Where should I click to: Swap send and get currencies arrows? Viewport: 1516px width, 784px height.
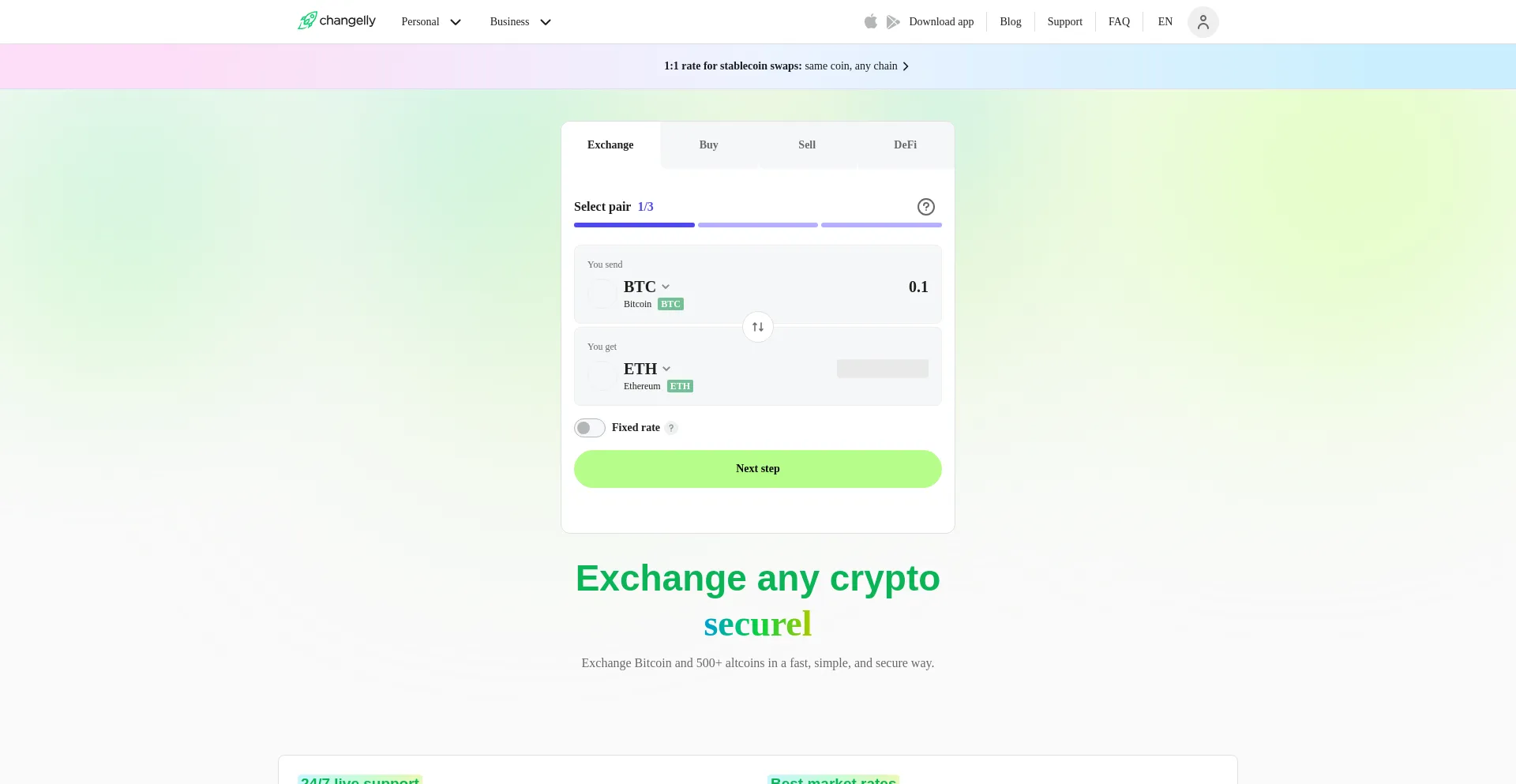point(758,327)
